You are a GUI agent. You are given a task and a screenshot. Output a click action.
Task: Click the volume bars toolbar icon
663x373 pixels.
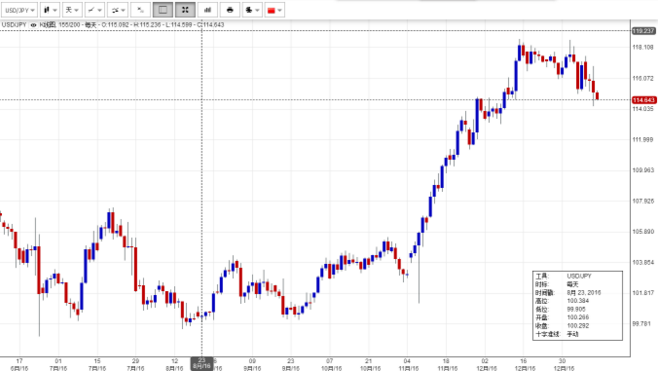point(208,10)
